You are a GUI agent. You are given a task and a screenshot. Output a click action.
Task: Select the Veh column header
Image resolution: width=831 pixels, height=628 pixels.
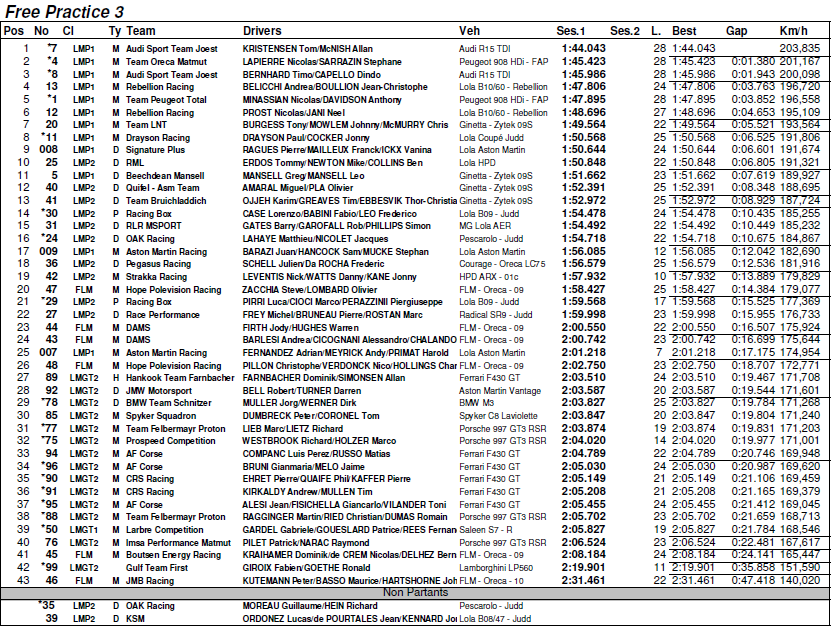tap(469, 32)
